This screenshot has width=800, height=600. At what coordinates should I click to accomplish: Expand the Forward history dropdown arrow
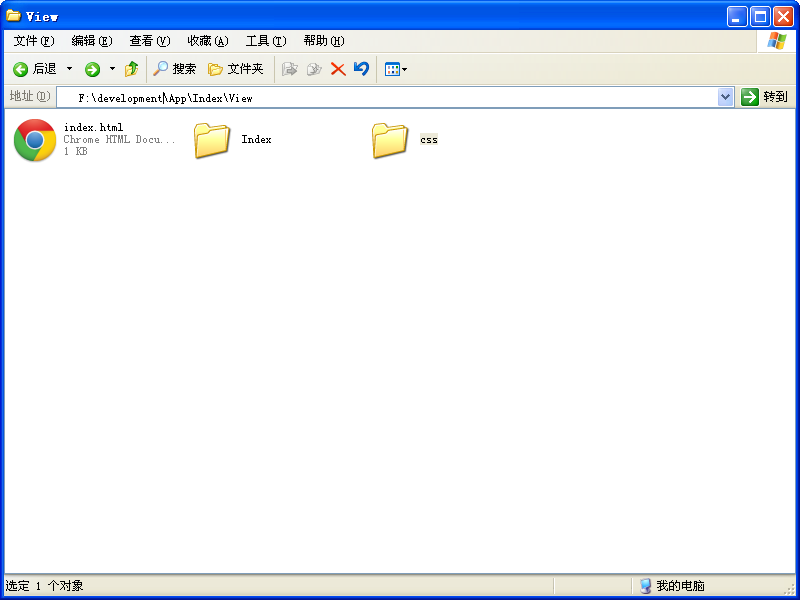point(112,69)
